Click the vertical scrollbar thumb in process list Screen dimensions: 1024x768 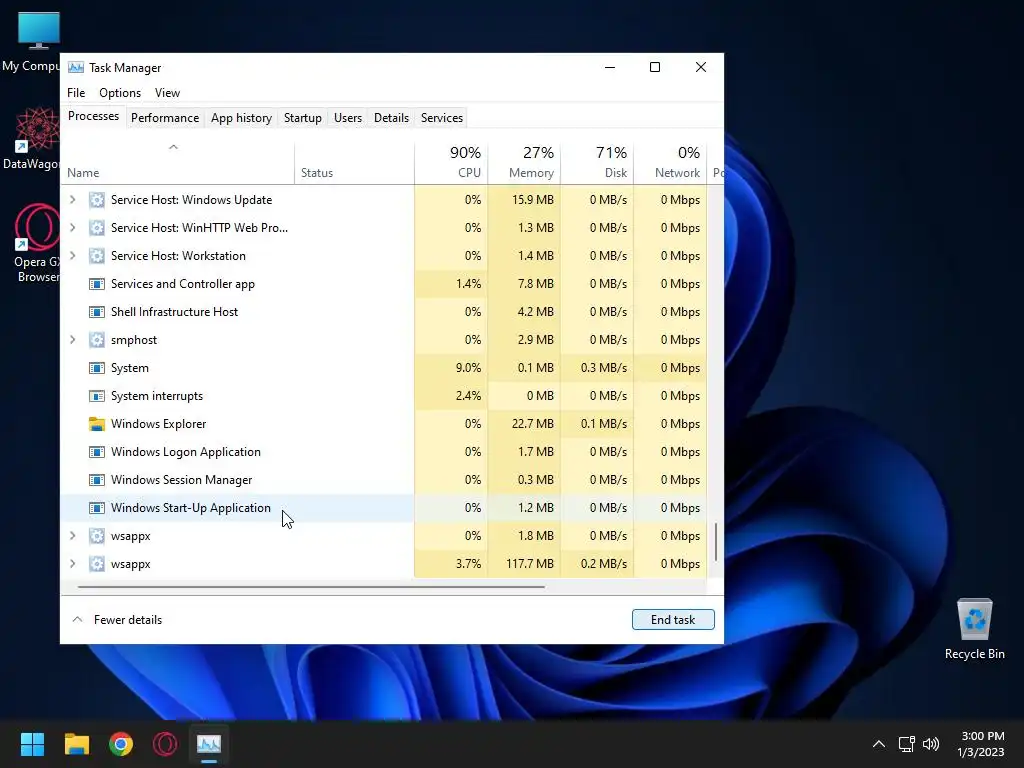click(x=716, y=542)
